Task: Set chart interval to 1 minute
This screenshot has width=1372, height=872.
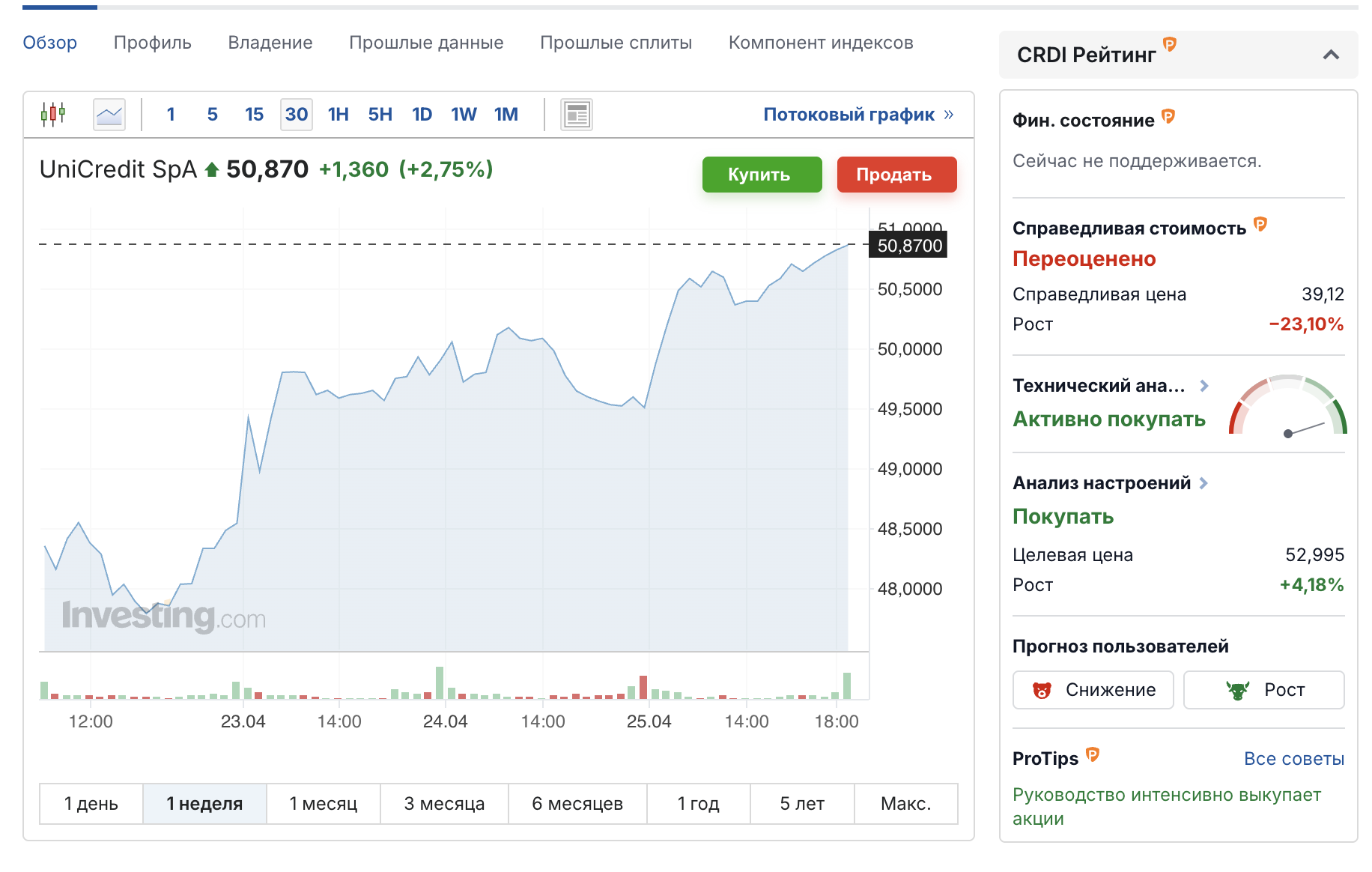Action: click(x=171, y=115)
